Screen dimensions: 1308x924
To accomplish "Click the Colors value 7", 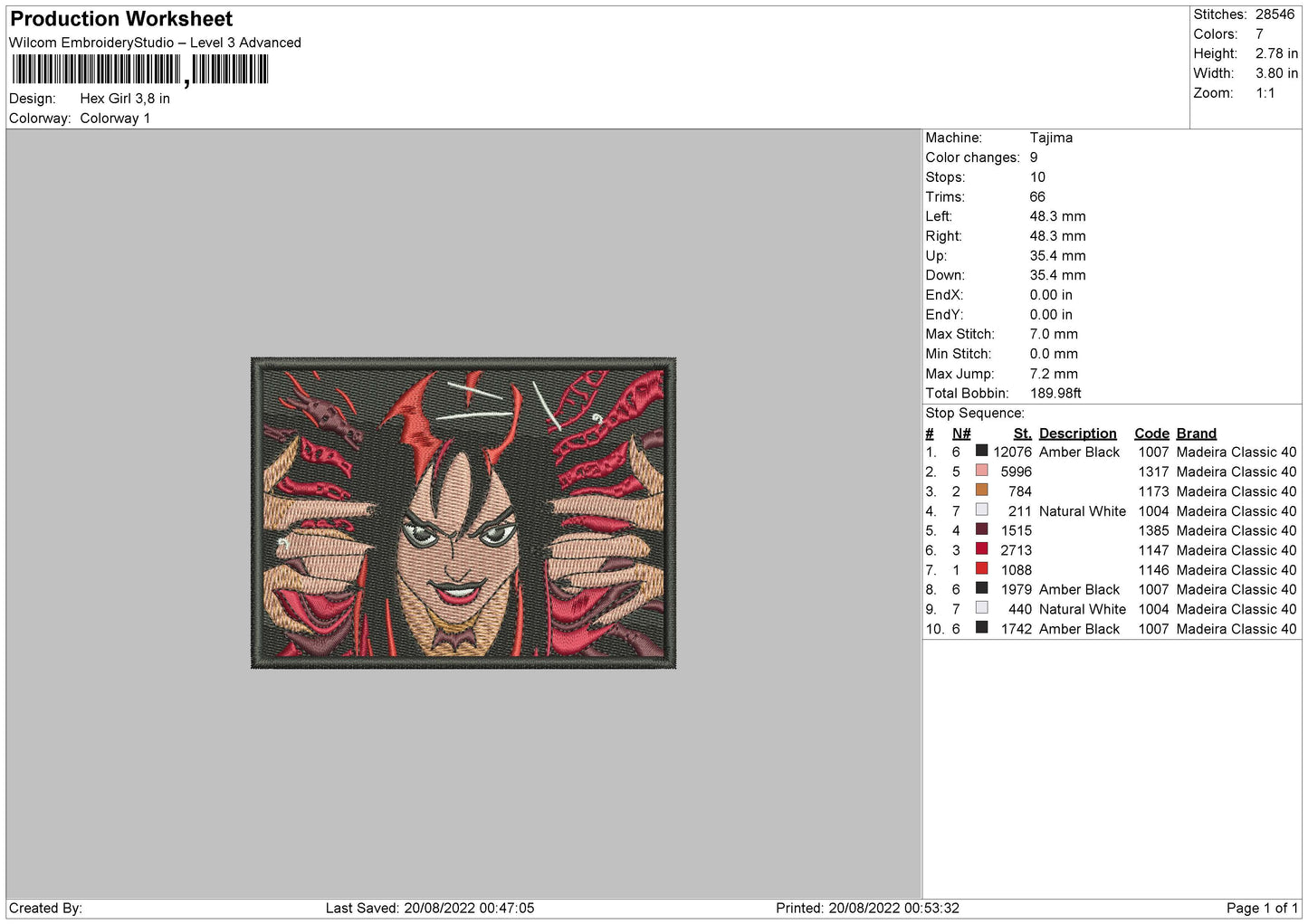I will pos(1259,34).
